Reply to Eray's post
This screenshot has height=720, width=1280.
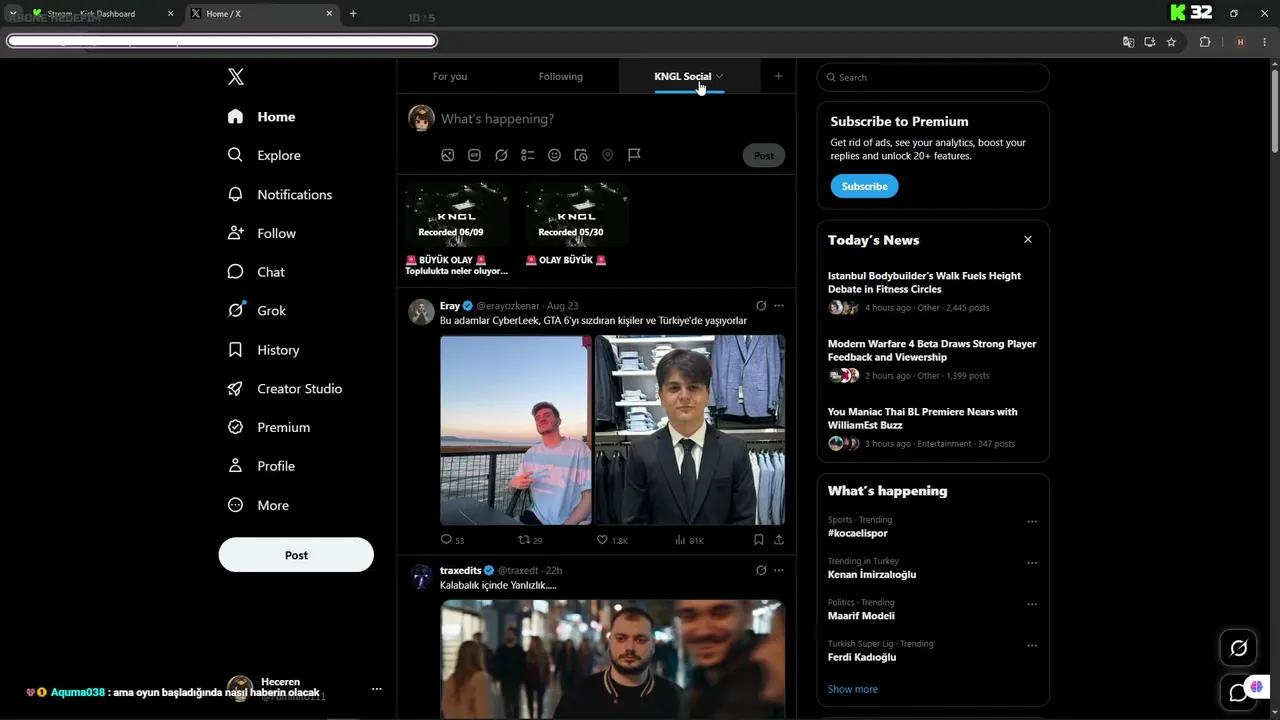pos(452,540)
